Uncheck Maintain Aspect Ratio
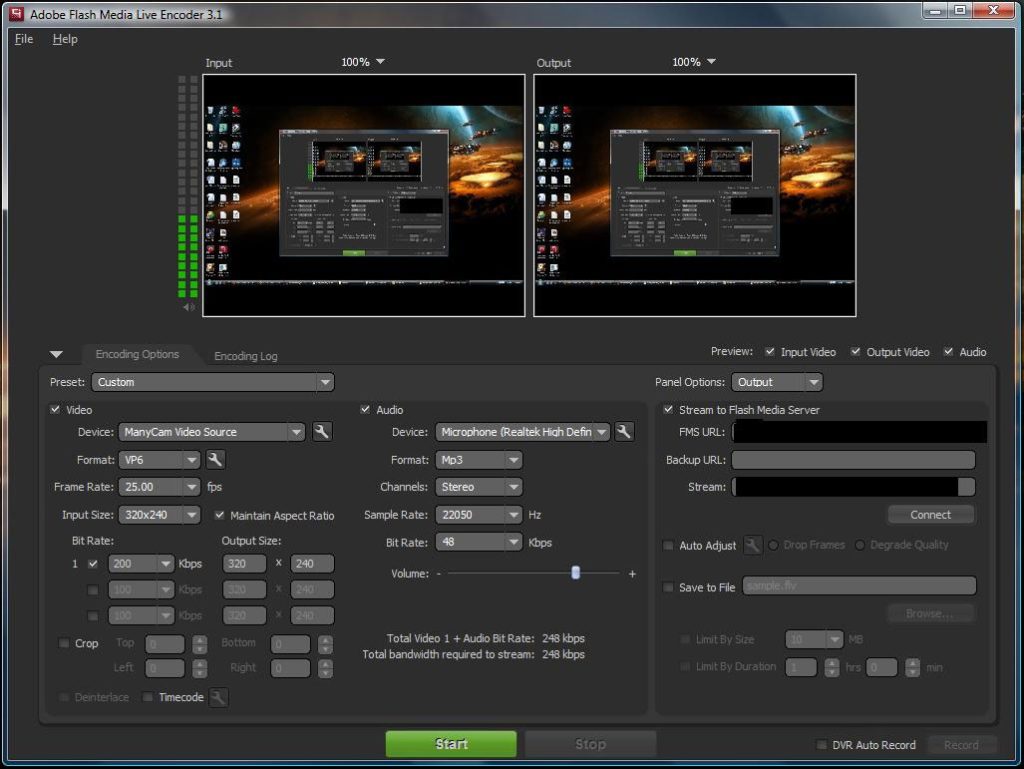This screenshot has width=1024, height=769. coord(219,515)
